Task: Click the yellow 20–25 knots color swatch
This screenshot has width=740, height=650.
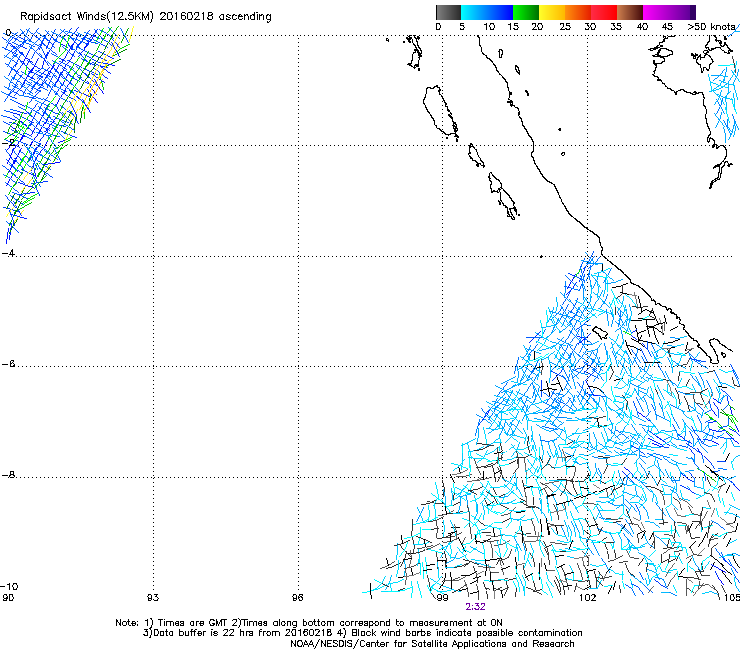Action: tap(552, 12)
